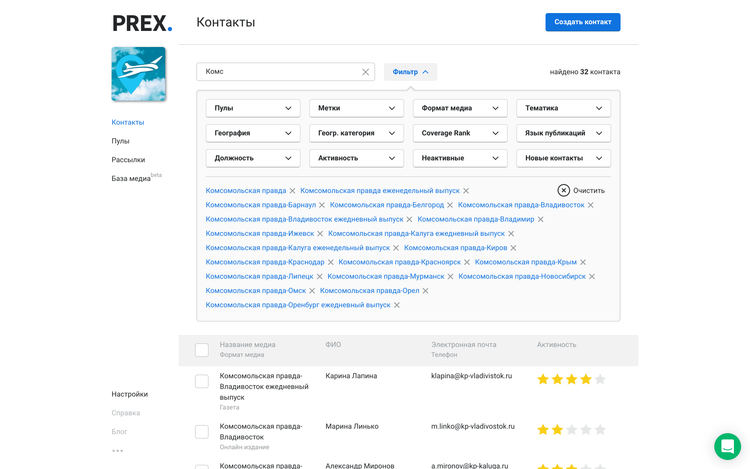Click the Комсомольская правда-Барнаул tag link

point(261,205)
